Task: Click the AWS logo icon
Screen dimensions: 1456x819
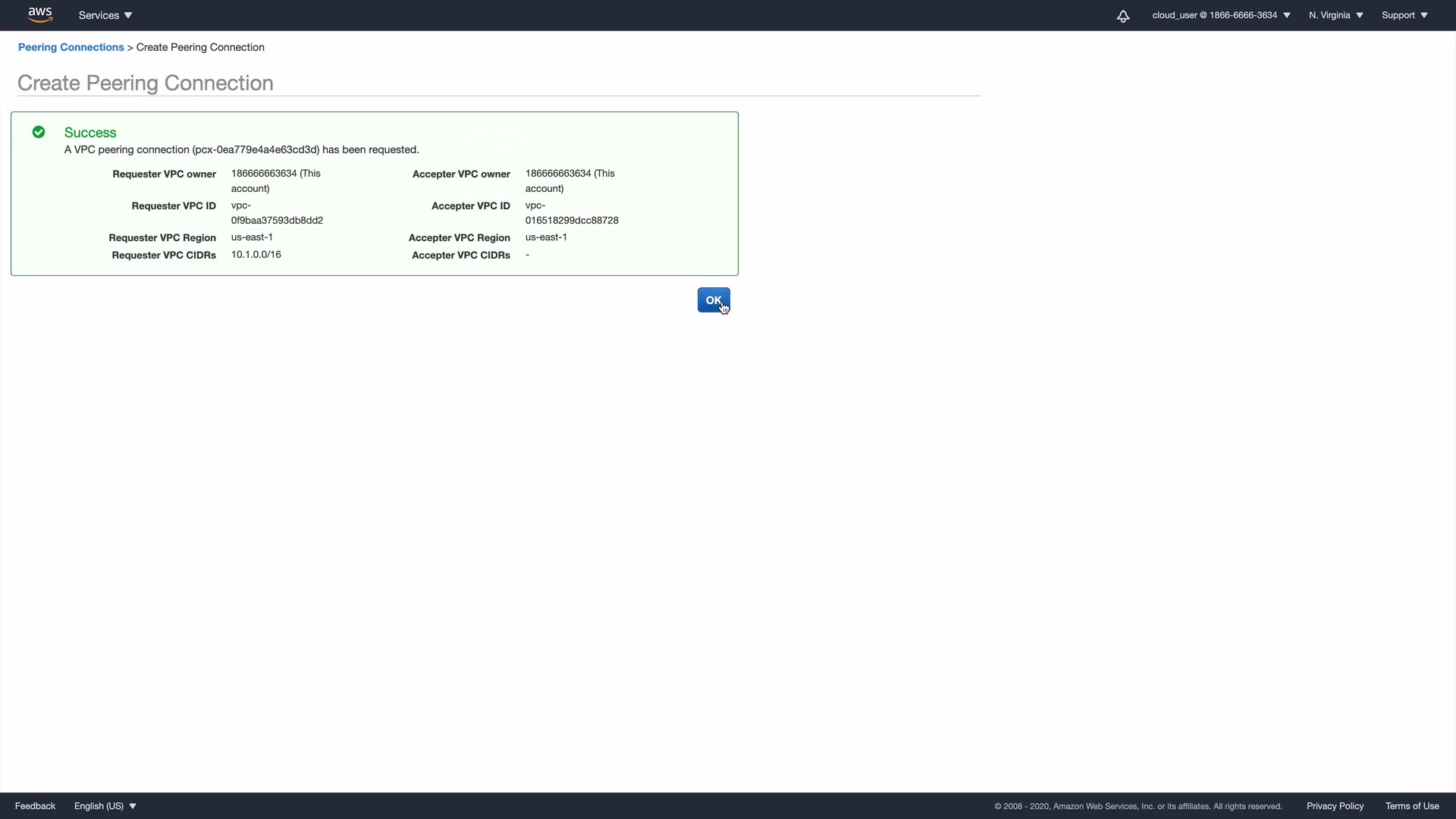Action: 39,14
